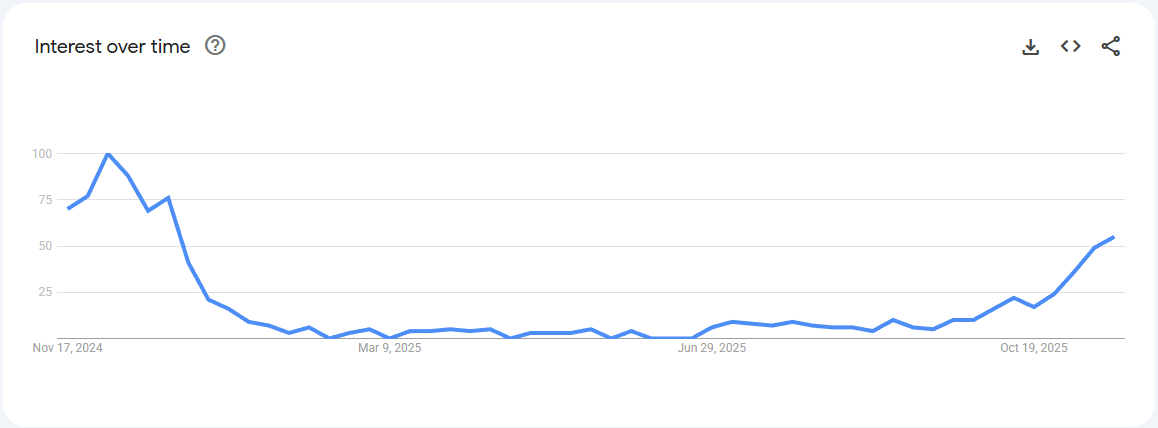Click the 100 label on the y-axis
The image size is (1158, 428).
(41, 154)
